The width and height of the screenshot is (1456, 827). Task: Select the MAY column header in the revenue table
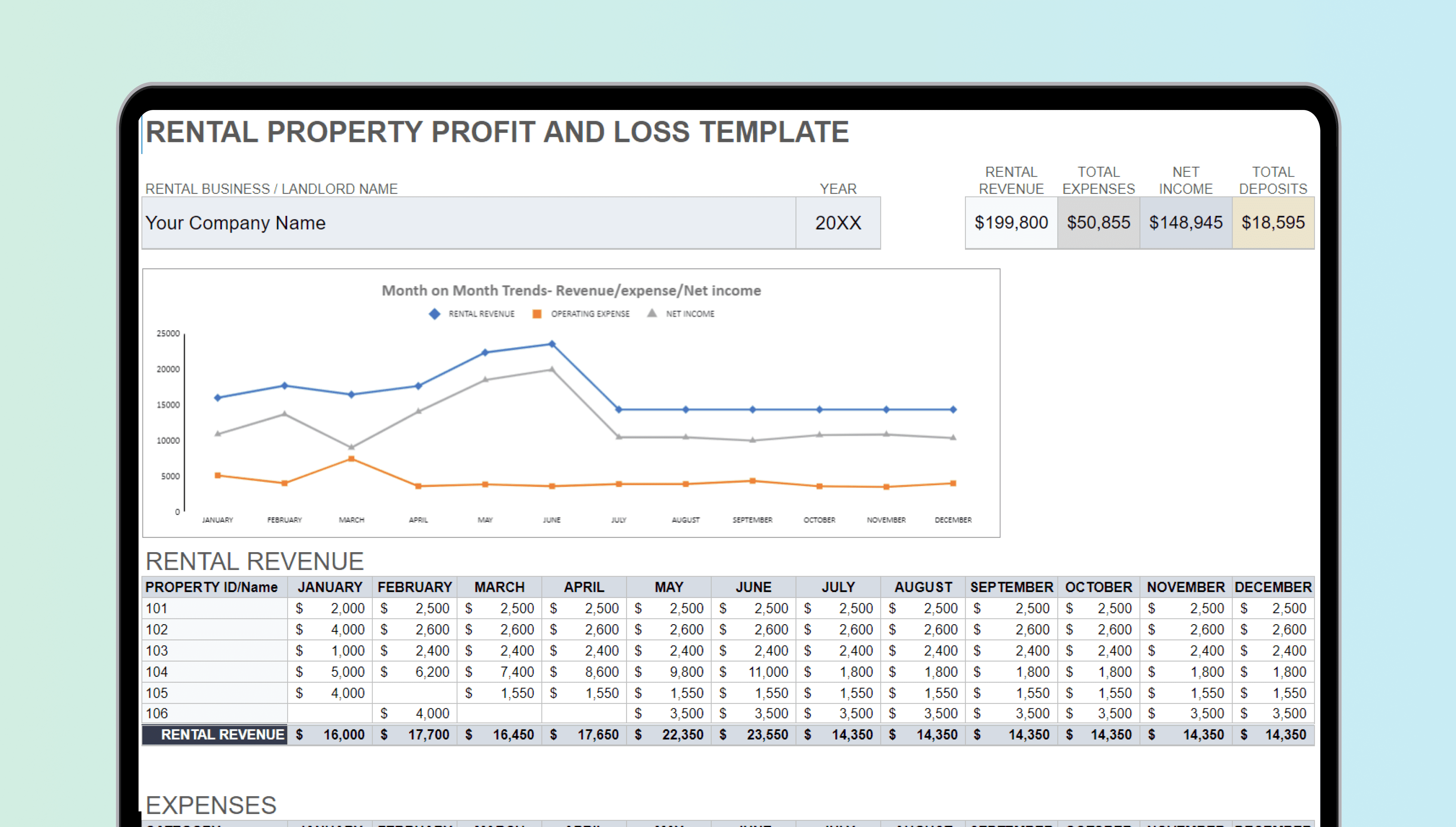tap(668, 587)
